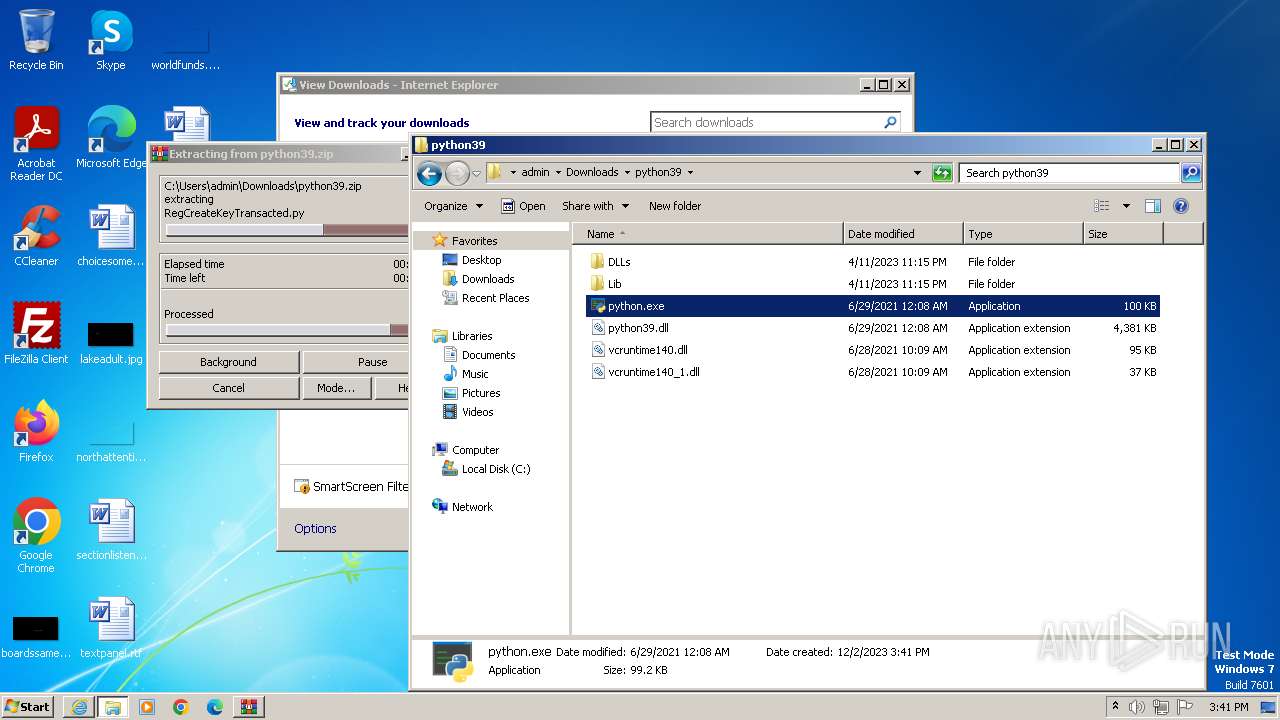
Task: Open FileZilla Client desktop shortcut
Action: (x=36, y=334)
